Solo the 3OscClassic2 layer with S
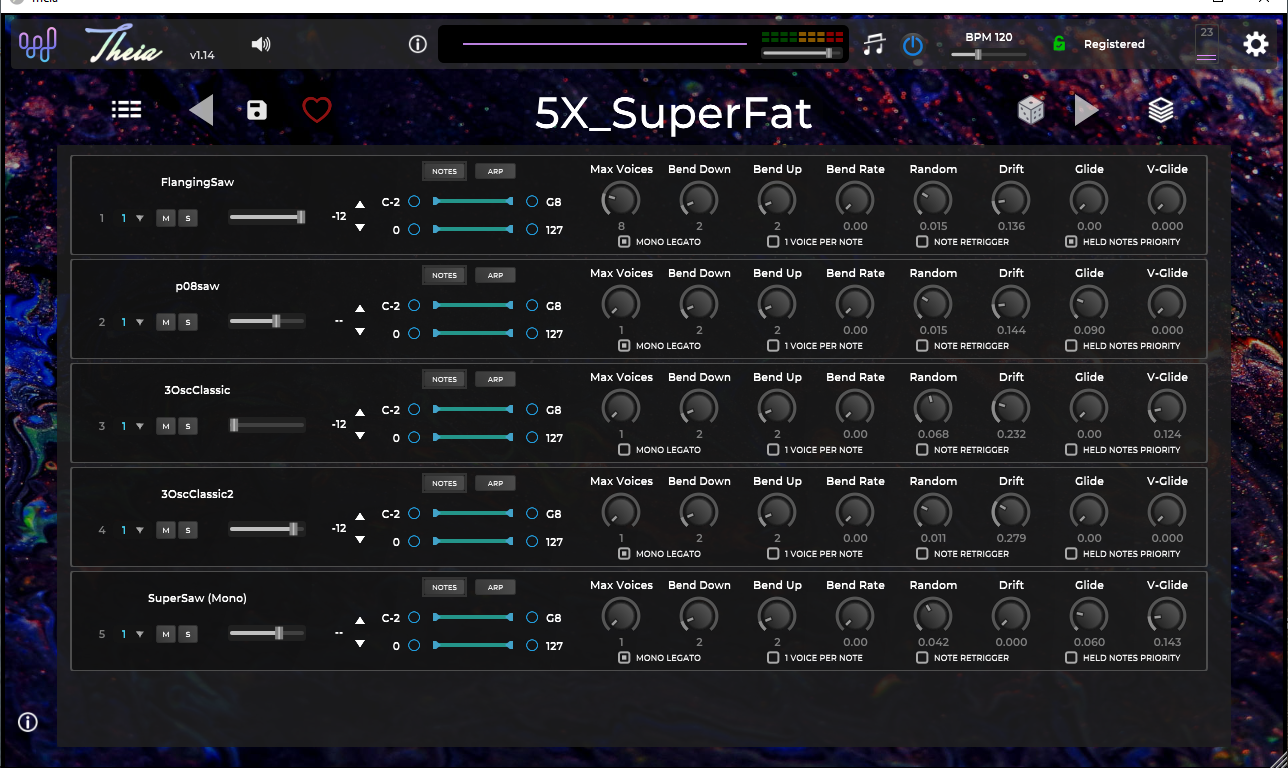Viewport: 1288px width, 768px height. pyautogui.click(x=187, y=530)
